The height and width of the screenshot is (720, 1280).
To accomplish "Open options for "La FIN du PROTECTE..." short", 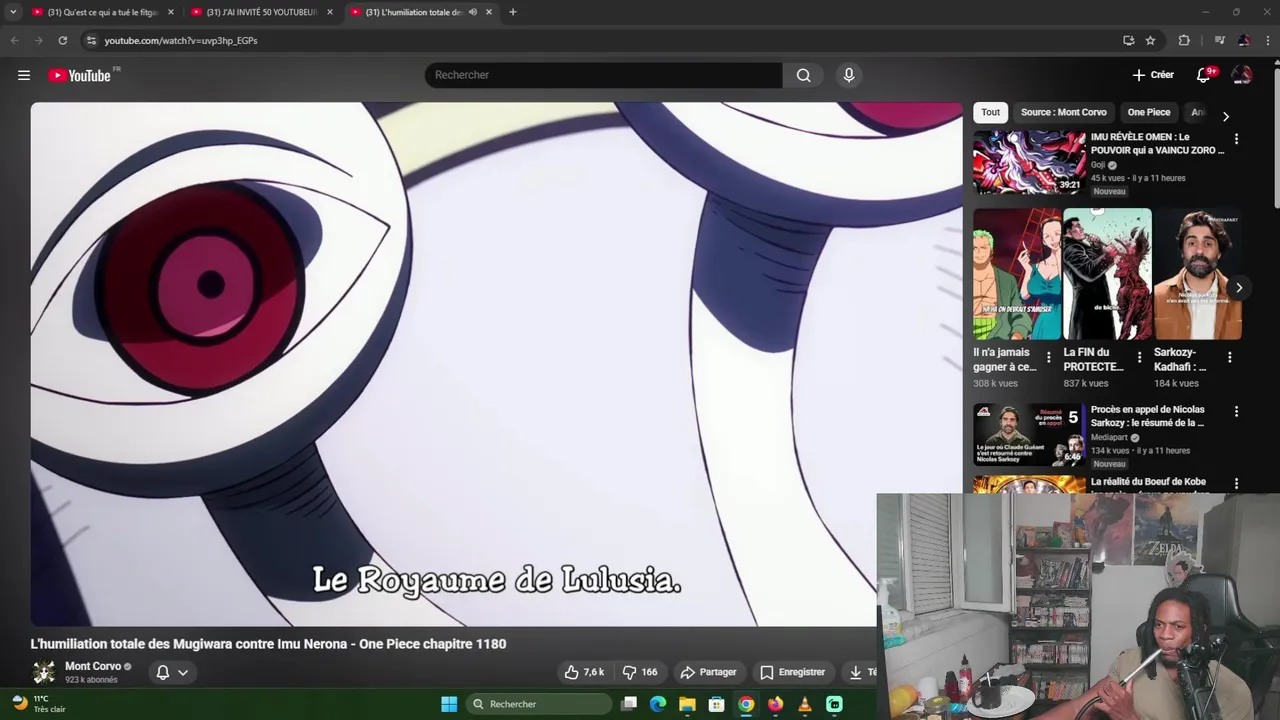I will [1138, 357].
